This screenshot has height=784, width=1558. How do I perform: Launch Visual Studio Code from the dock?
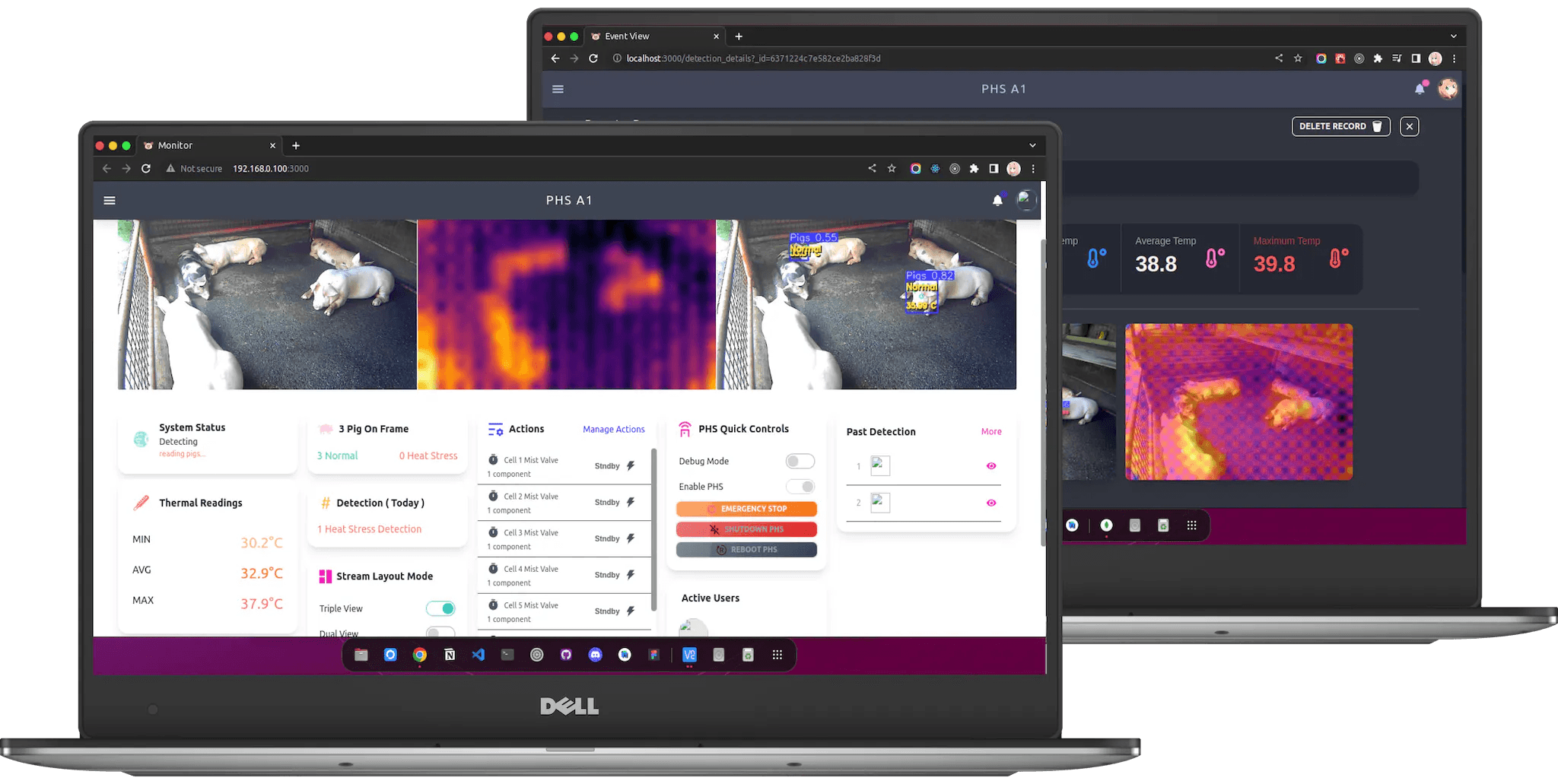pos(479,655)
